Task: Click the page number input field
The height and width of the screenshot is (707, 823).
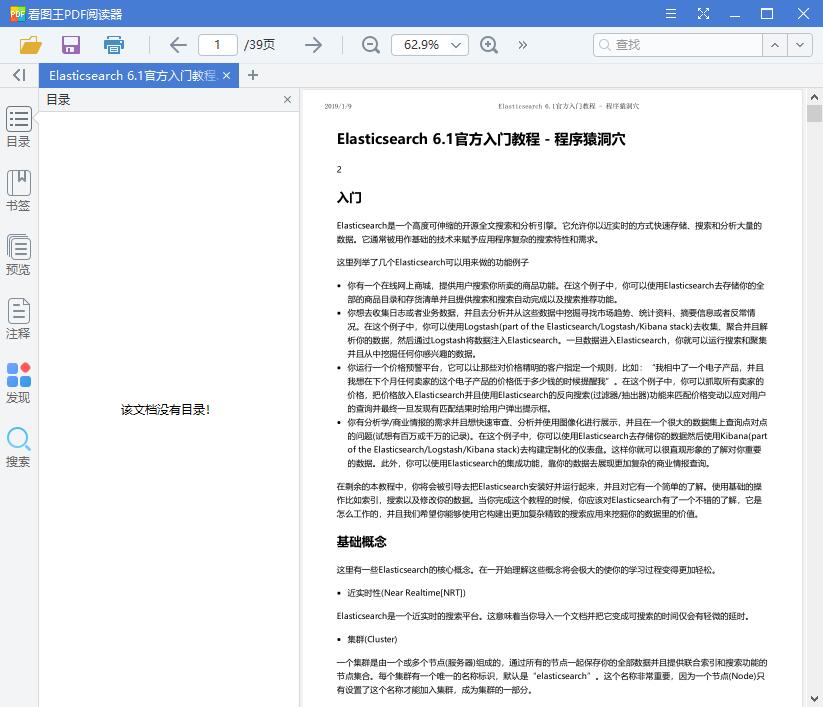Action: [218, 45]
